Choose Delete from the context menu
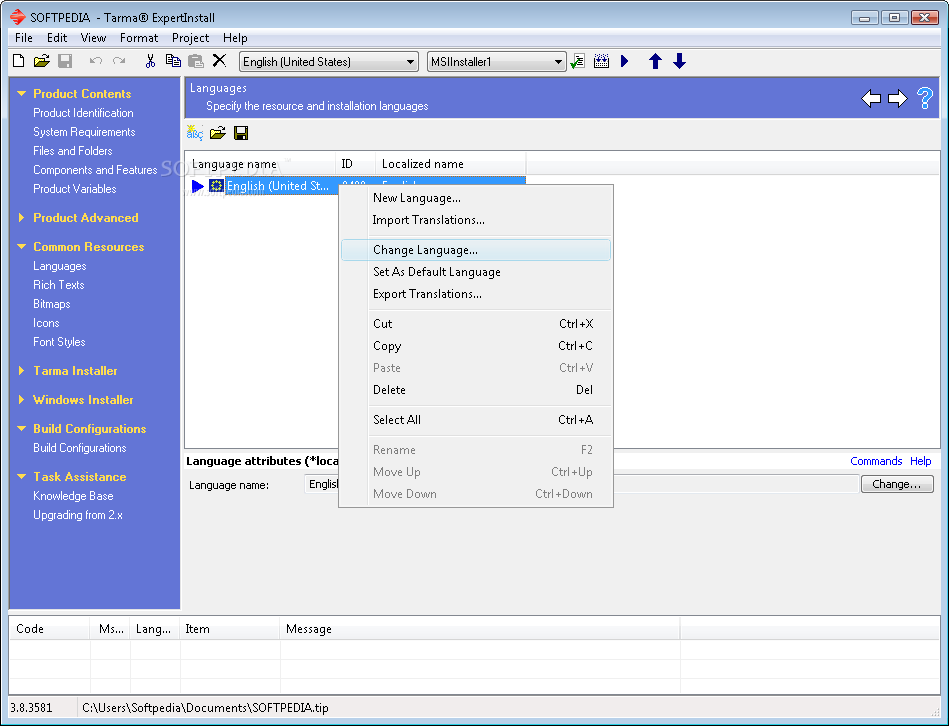 click(476, 390)
